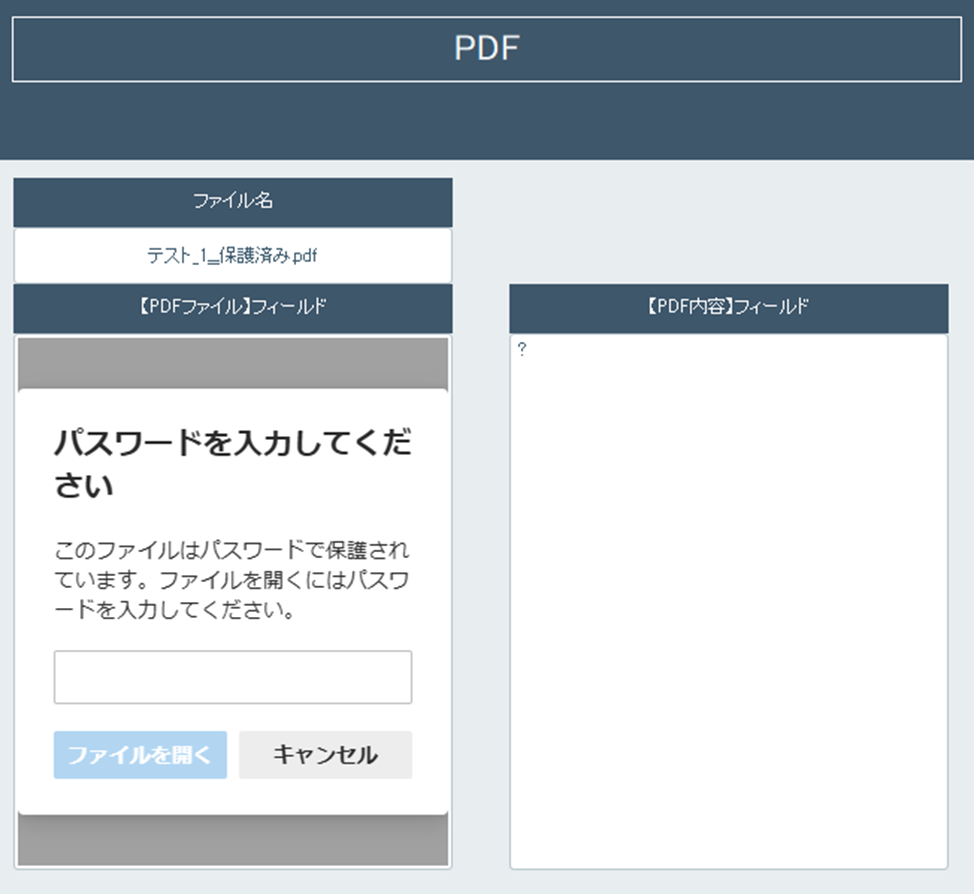Click the password input field
974x894 pixels.
pos(232,677)
